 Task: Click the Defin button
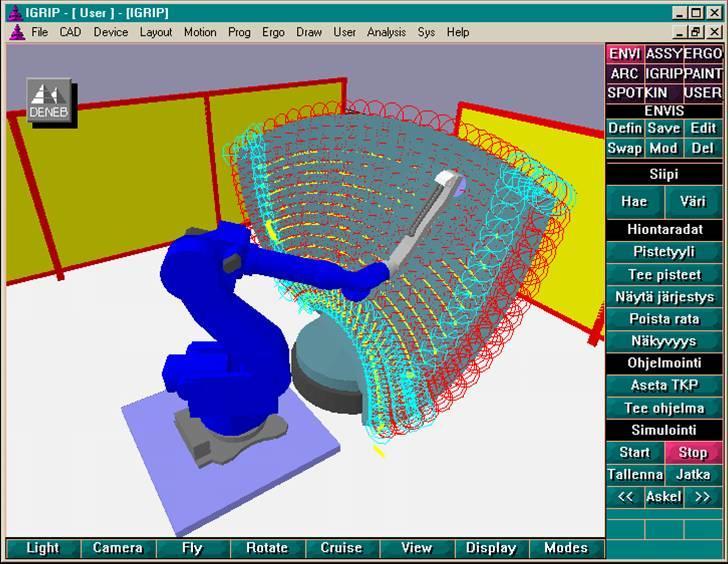click(625, 128)
